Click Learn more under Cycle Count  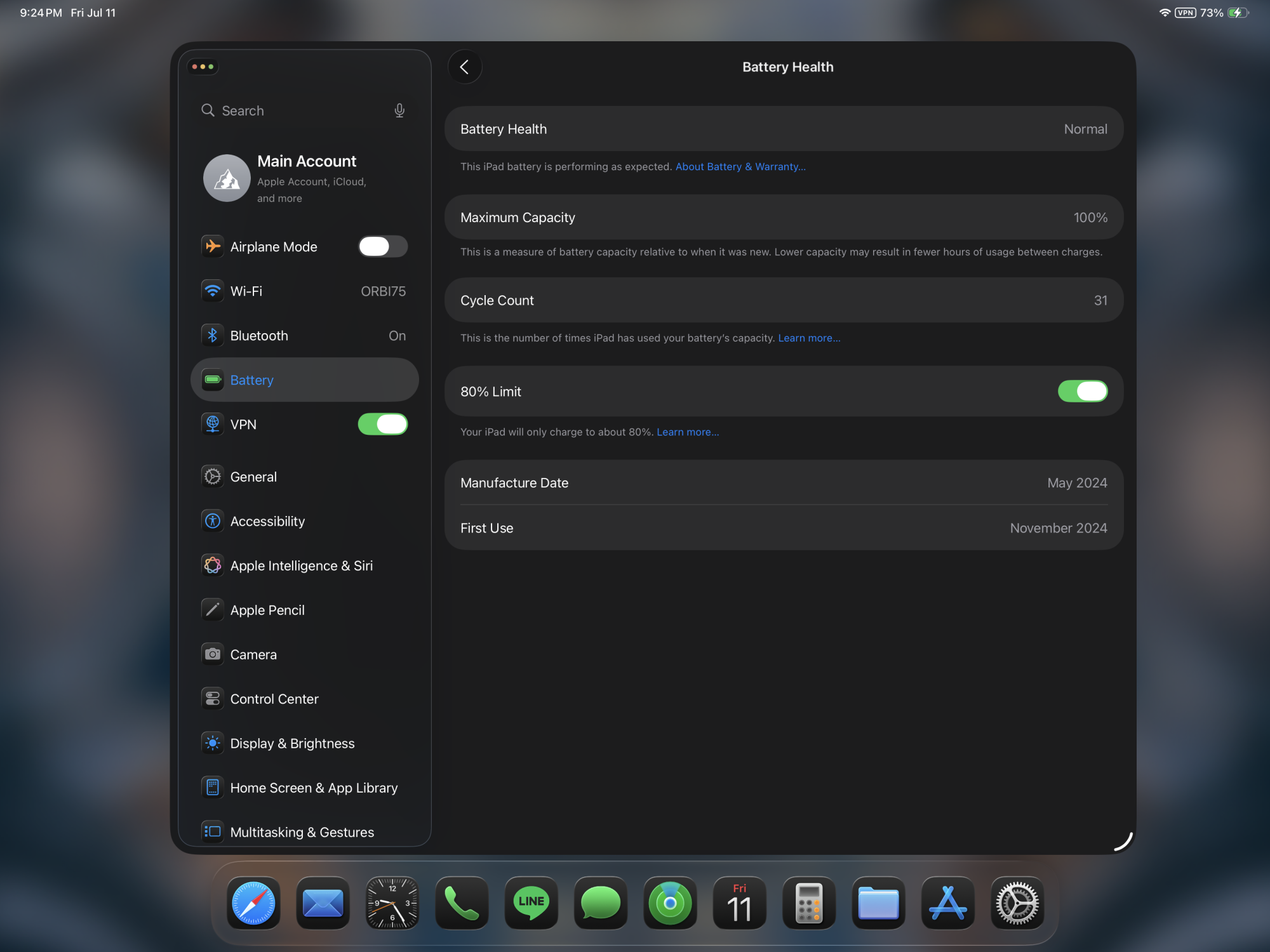coord(809,338)
